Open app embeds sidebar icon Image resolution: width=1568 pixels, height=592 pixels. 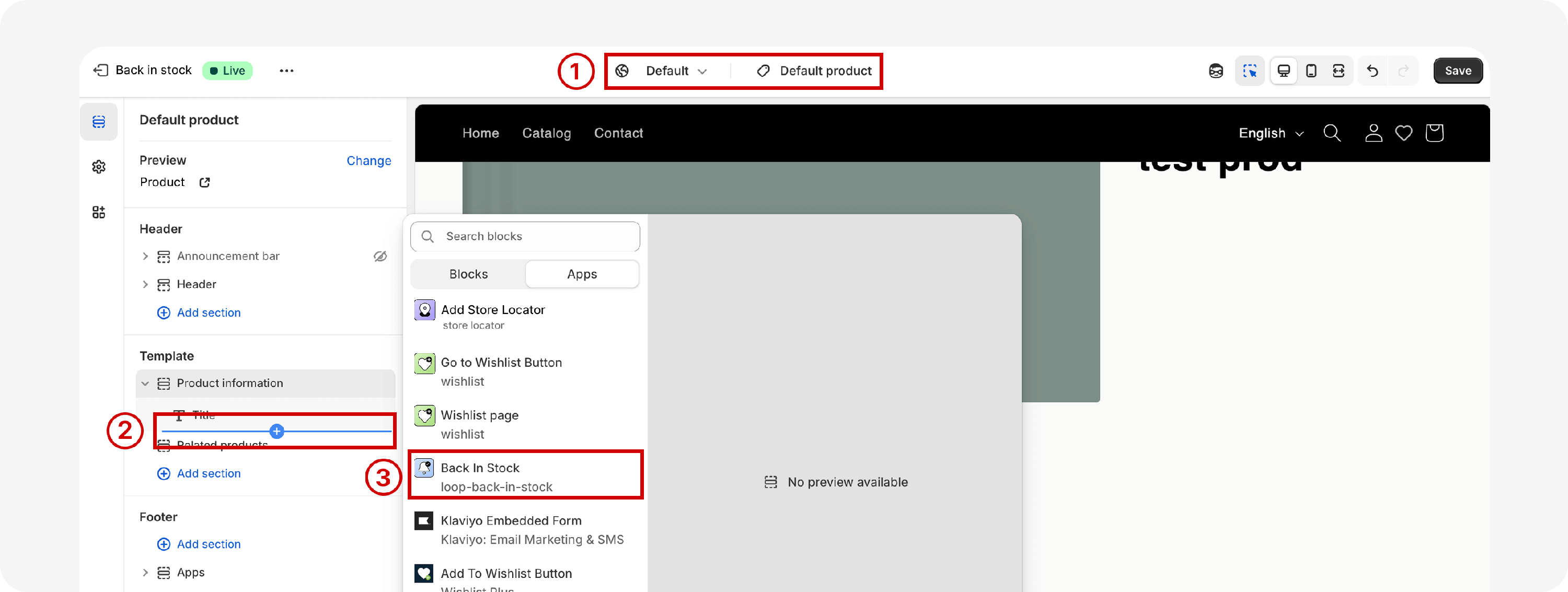tap(99, 212)
